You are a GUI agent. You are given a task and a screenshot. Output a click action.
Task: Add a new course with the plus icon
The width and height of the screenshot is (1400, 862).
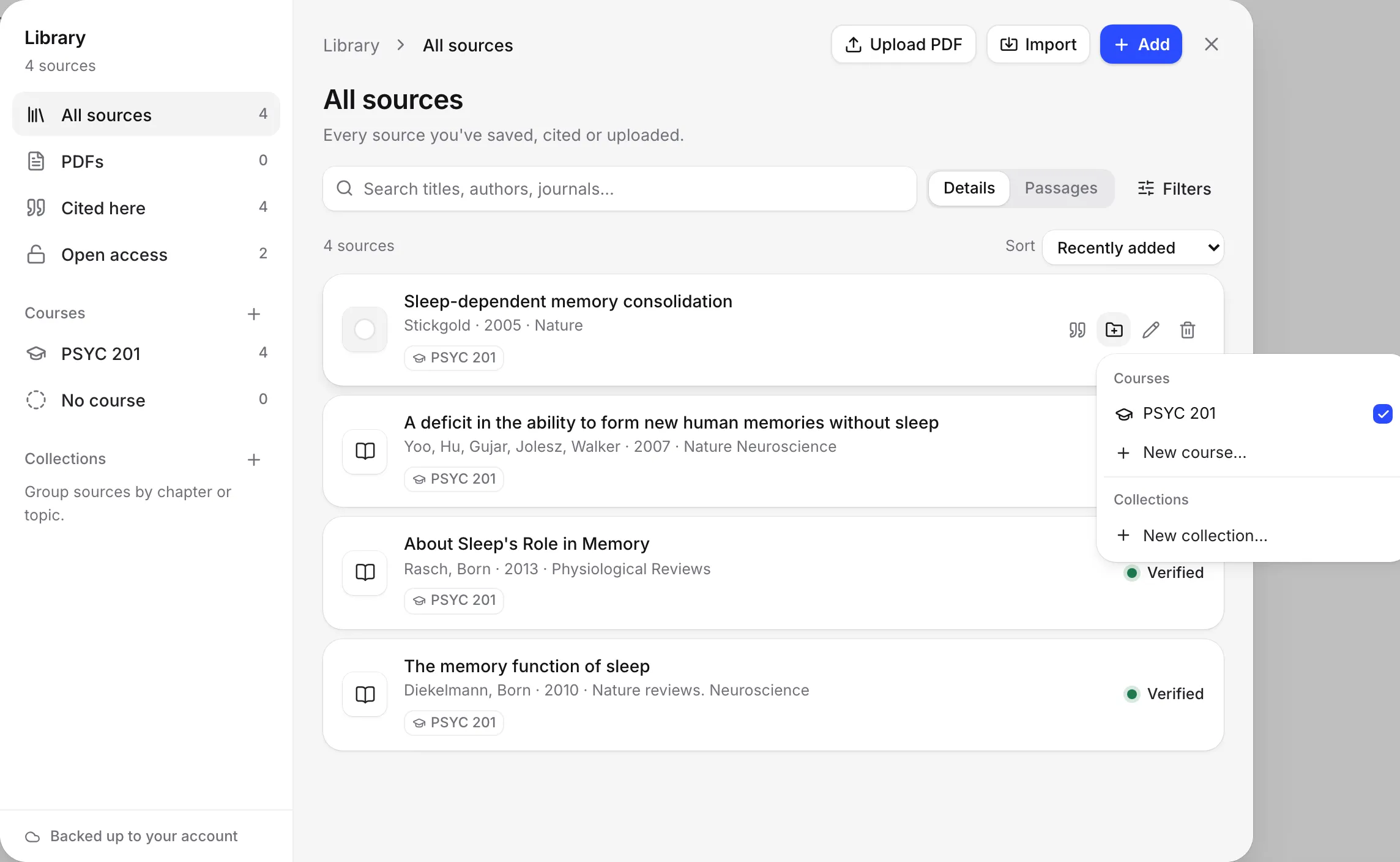[253, 313]
